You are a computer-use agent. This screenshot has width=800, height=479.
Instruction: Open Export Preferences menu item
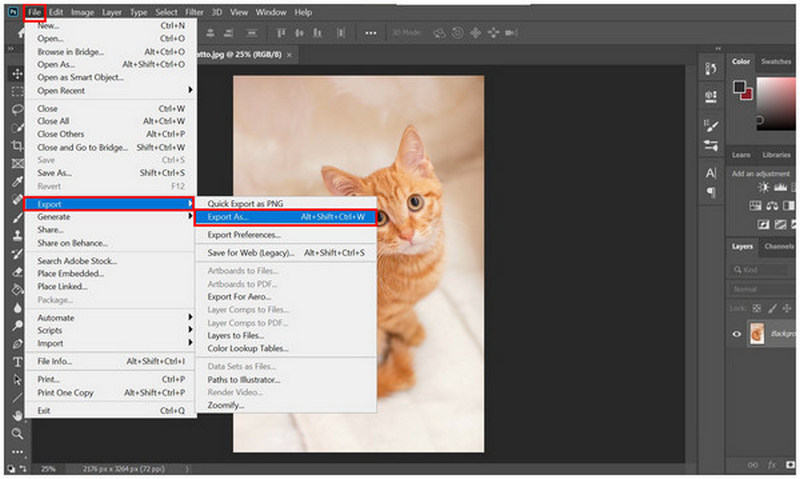(x=286, y=235)
